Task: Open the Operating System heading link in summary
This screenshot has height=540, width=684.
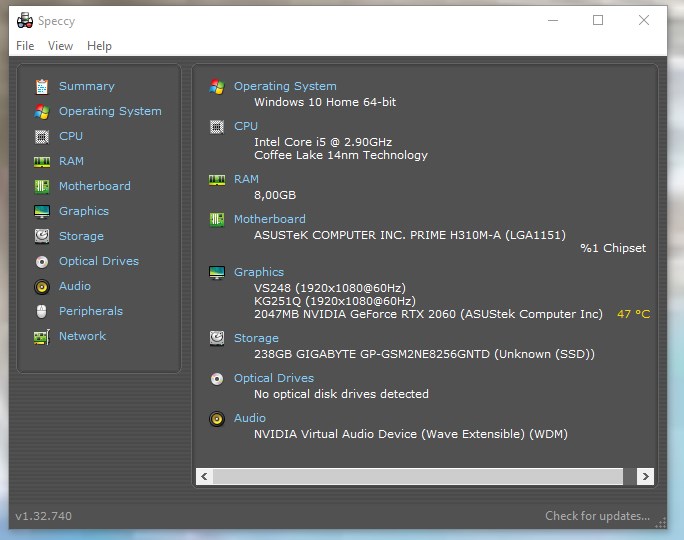Action: click(285, 86)
